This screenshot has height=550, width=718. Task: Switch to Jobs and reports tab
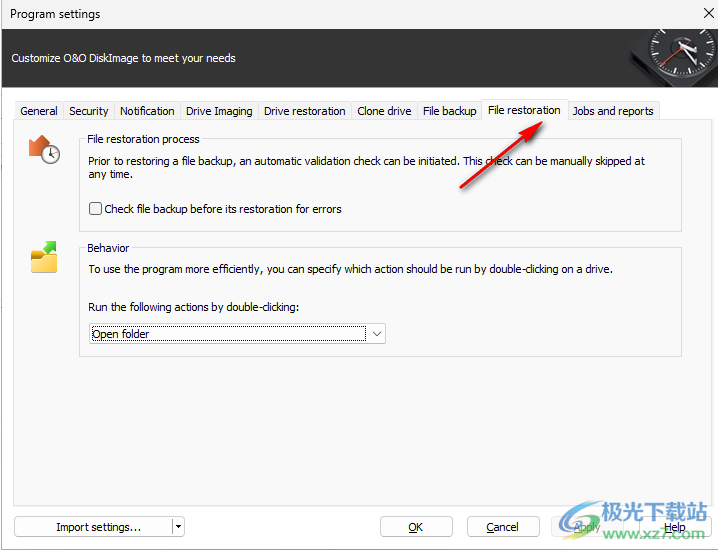click(x=613, y=111)
